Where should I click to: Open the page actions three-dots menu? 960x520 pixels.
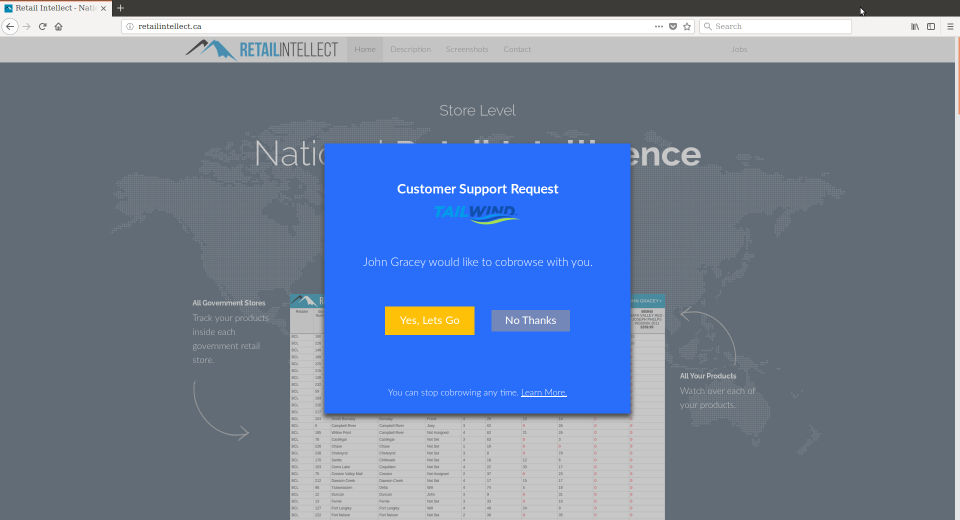tap(659, 26)
